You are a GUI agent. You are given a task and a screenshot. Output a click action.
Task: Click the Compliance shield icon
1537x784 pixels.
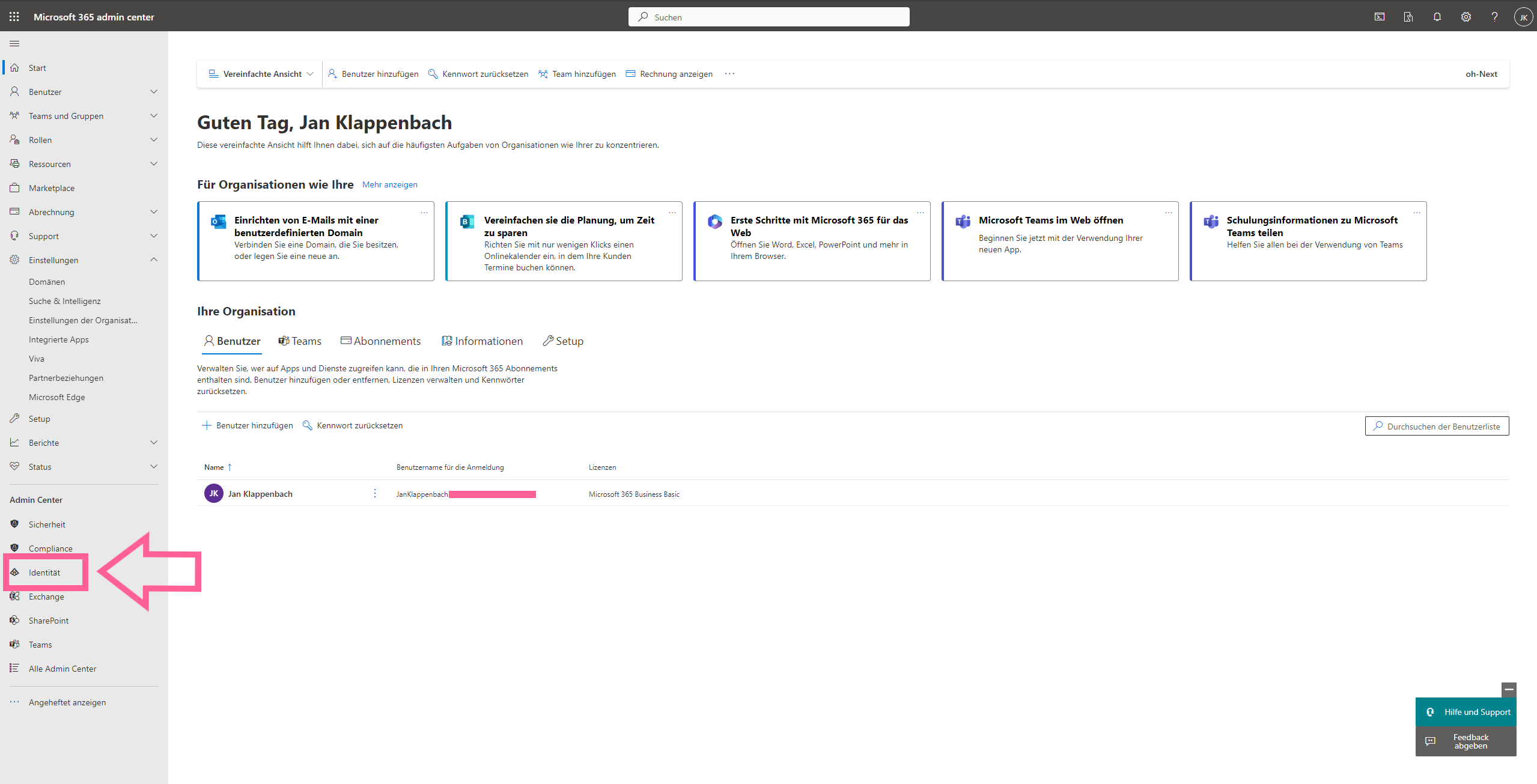[14, 548]
